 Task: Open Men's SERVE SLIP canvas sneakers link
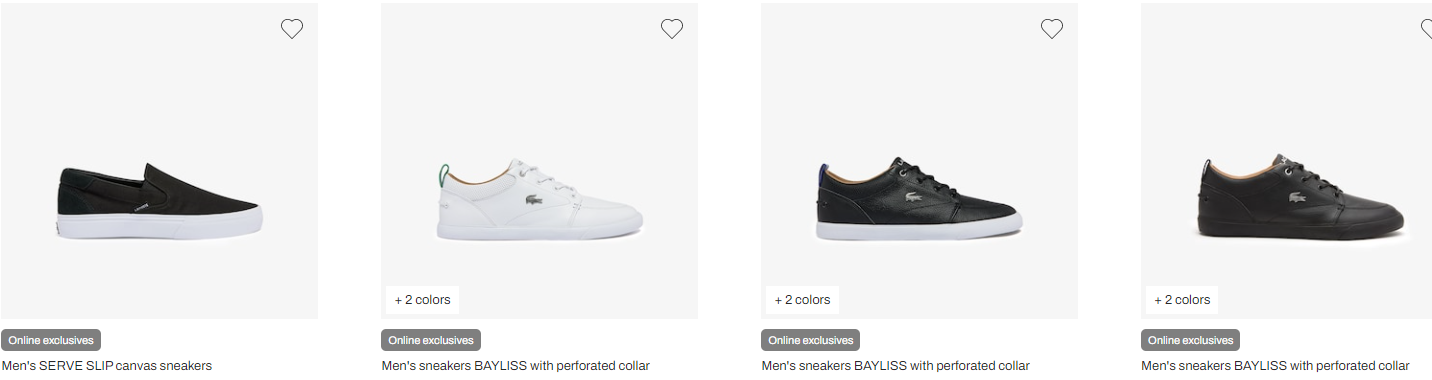pyautogui.click(x=107, y=366)
